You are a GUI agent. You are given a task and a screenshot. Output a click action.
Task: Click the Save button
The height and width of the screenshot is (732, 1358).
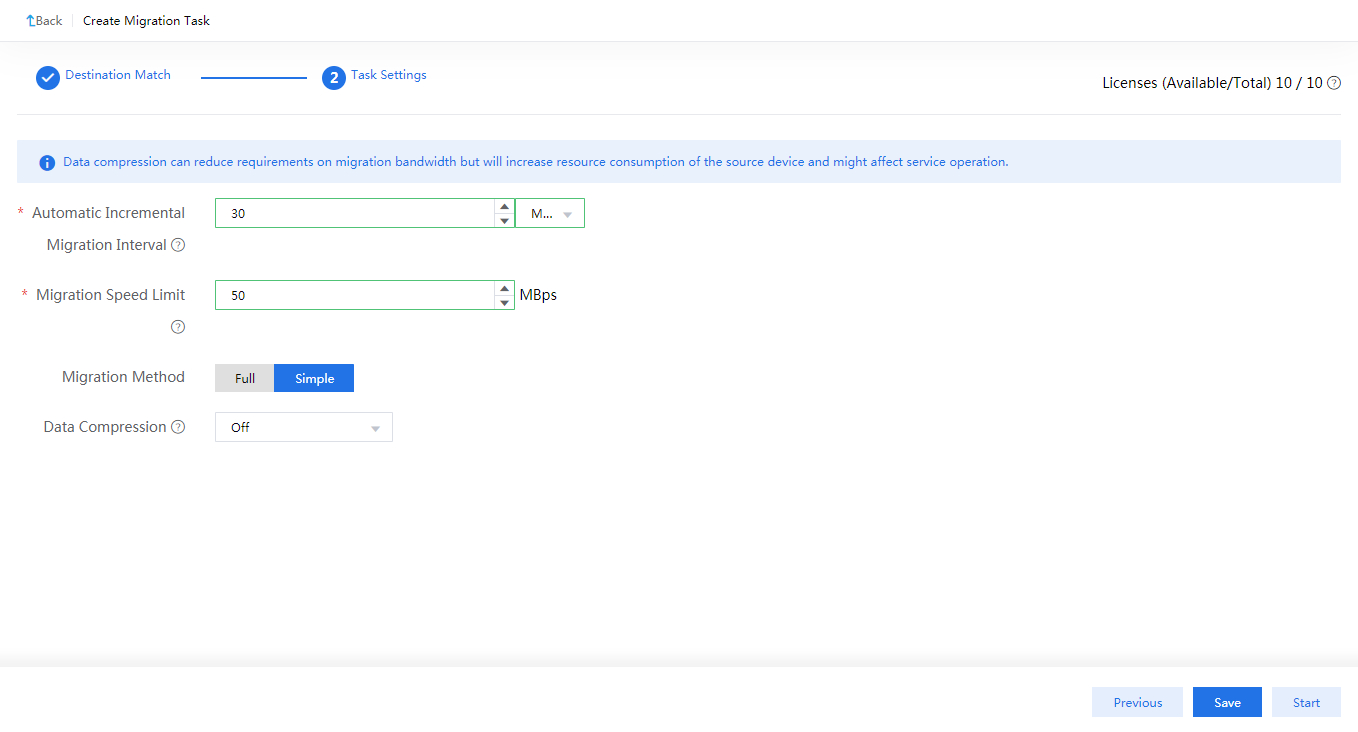pos(1227,702)
